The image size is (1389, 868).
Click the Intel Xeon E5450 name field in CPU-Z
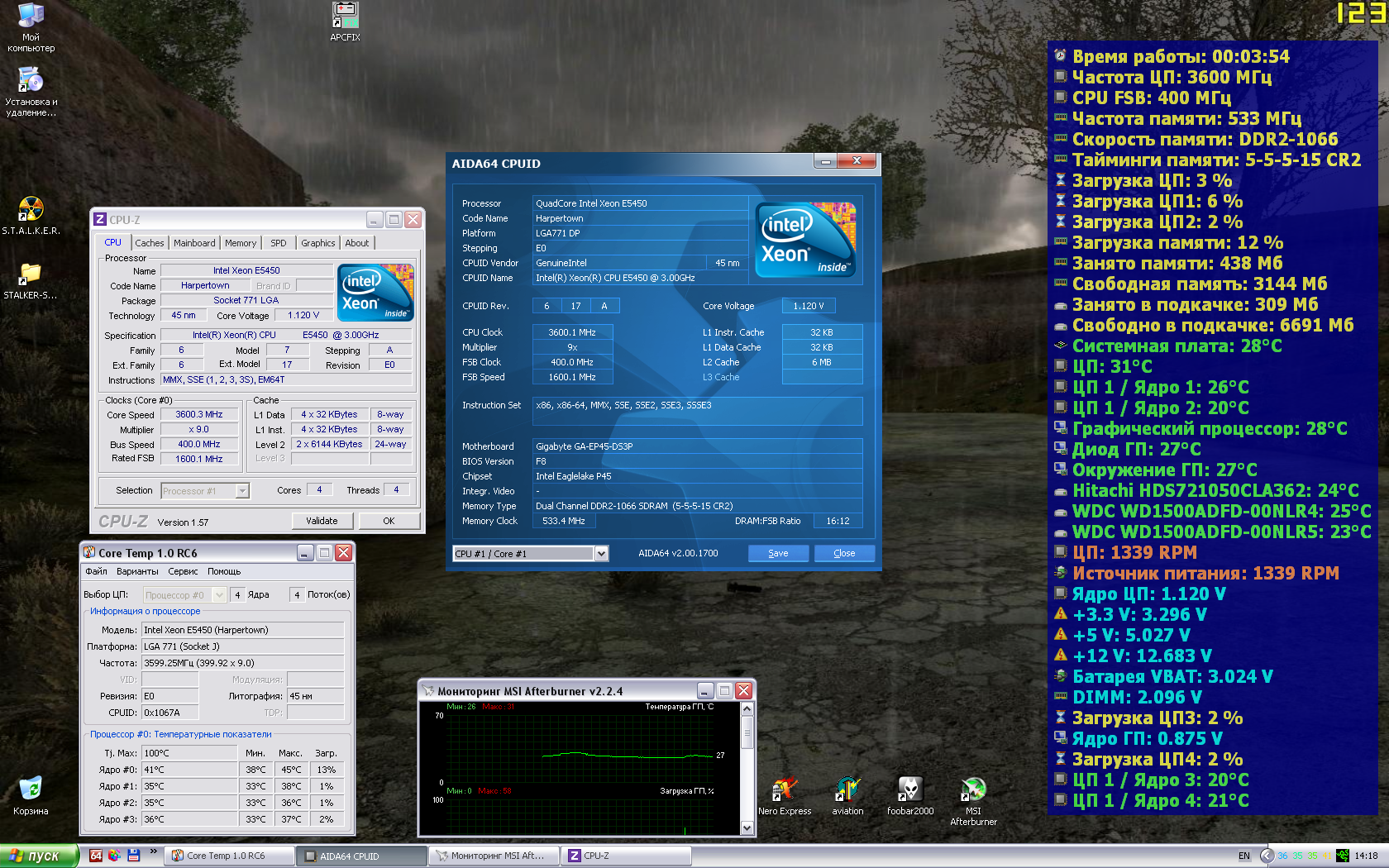click(x=246, y=270)
